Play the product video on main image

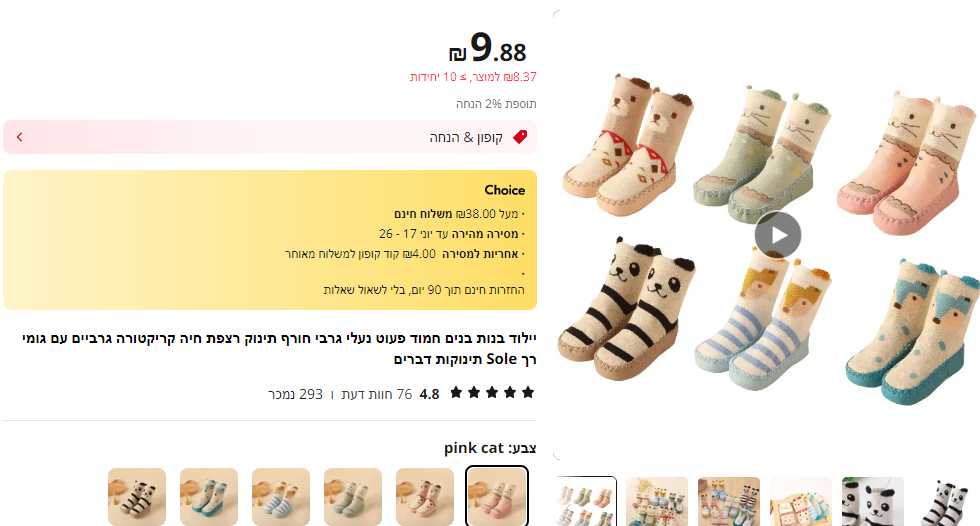tap(778, 235)
